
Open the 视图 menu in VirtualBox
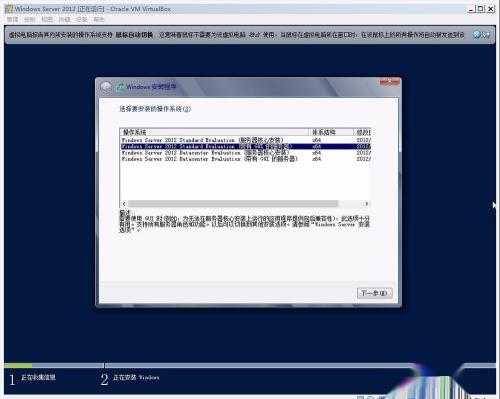coord(47,20)
